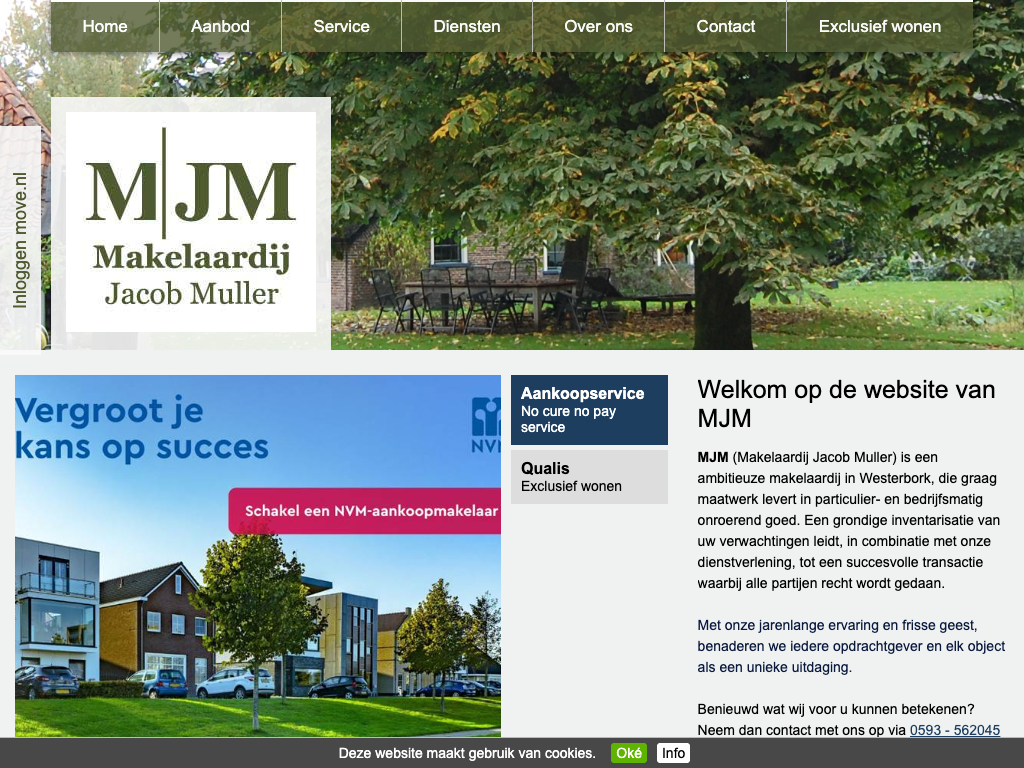1024x768 pixels.
Task: Open the Contact page
Action: pos(725,27)
